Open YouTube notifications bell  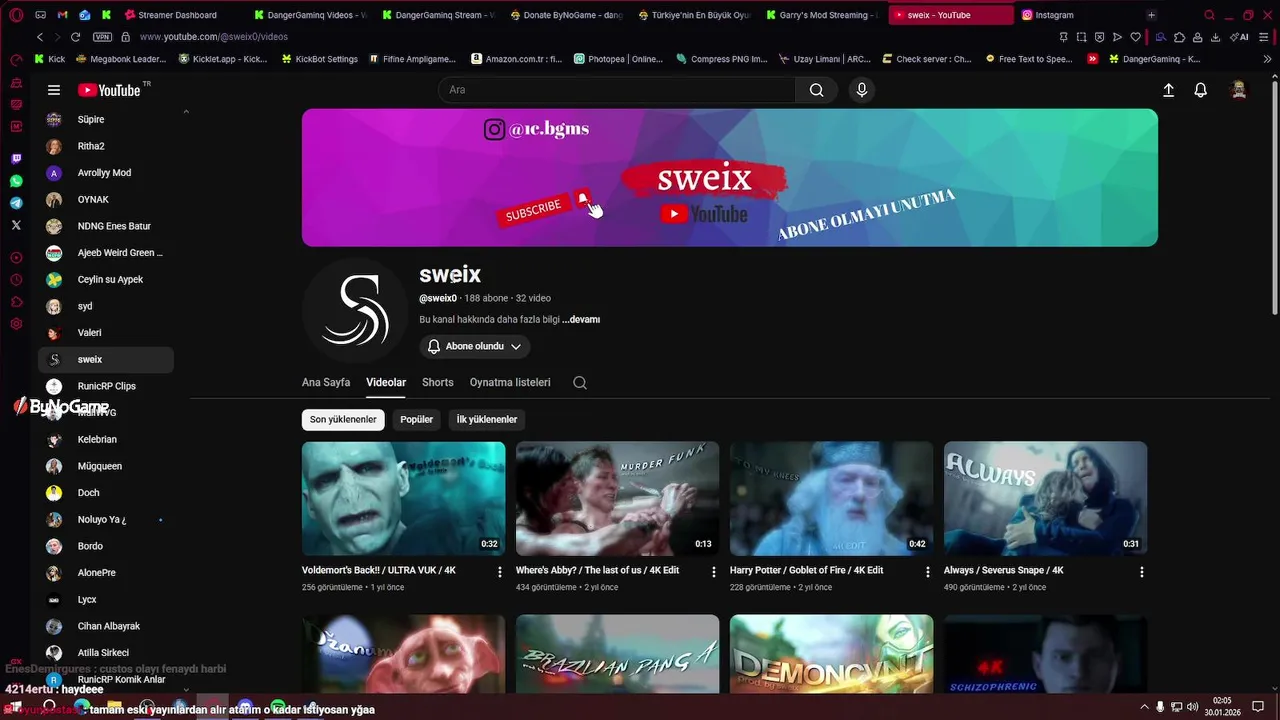[x=1201, y=90]
